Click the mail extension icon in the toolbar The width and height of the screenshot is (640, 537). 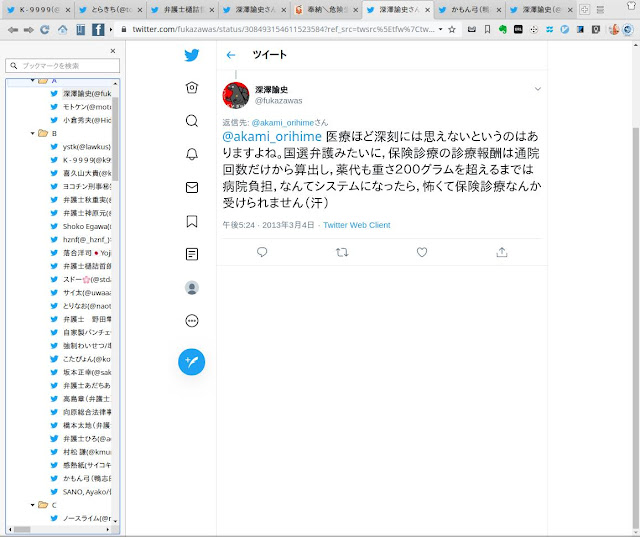(x=472, y=29)
